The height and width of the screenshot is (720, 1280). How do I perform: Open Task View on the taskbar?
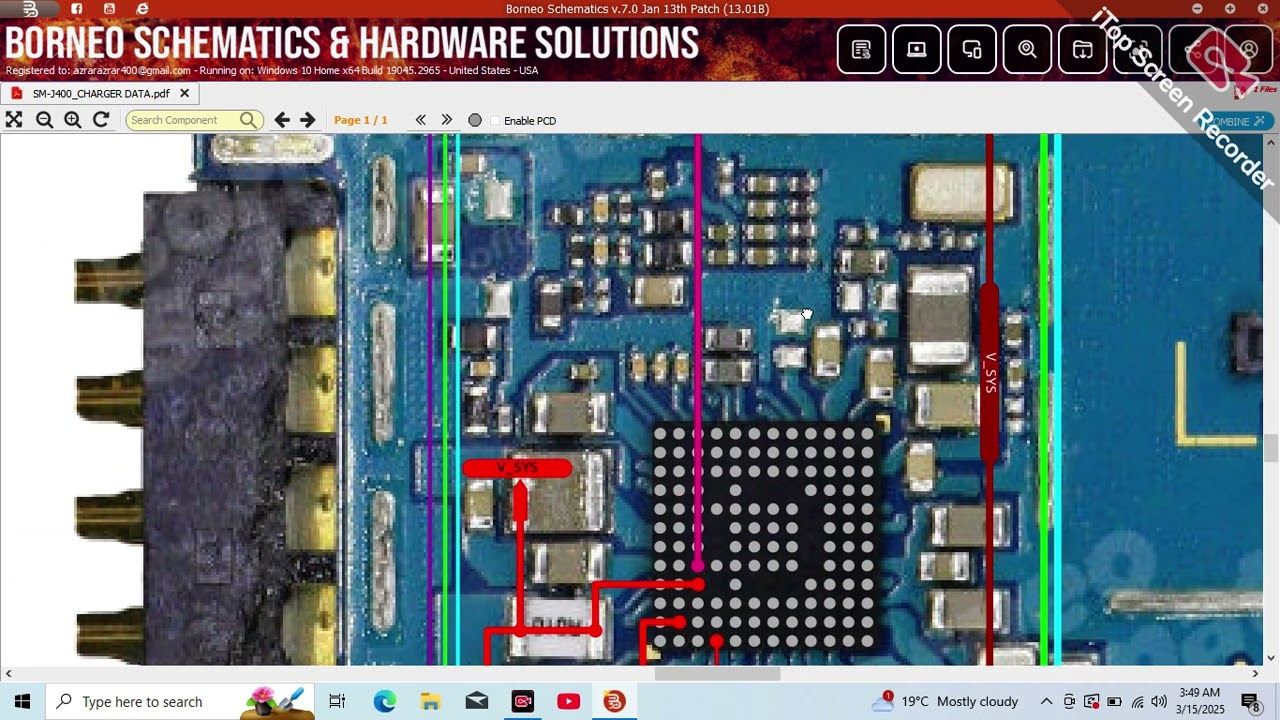(337, 701)
